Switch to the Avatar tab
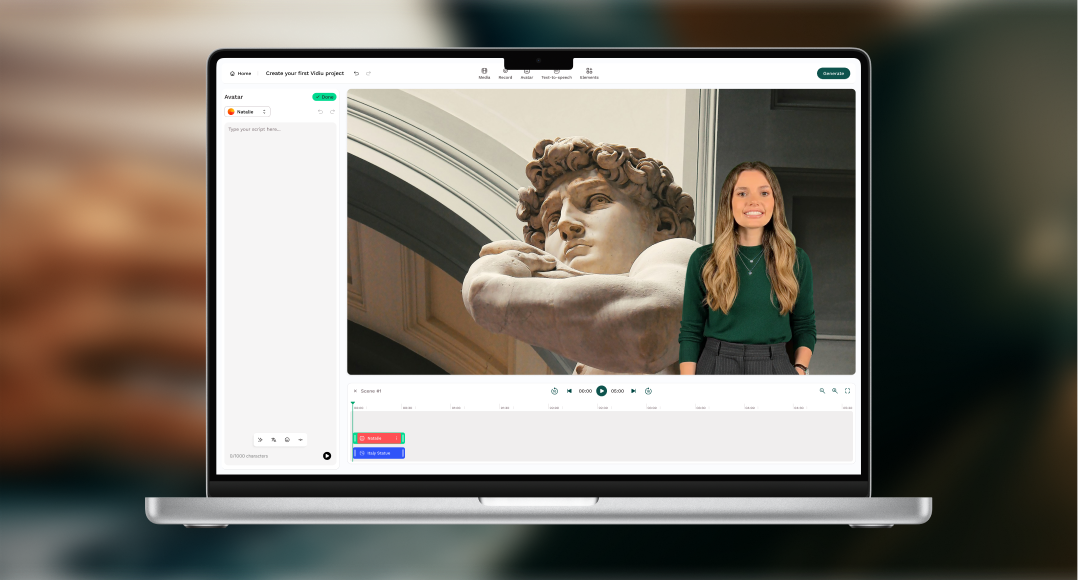Image resolution: width=1078 pixels, height=580 pixels. (527, 73)
